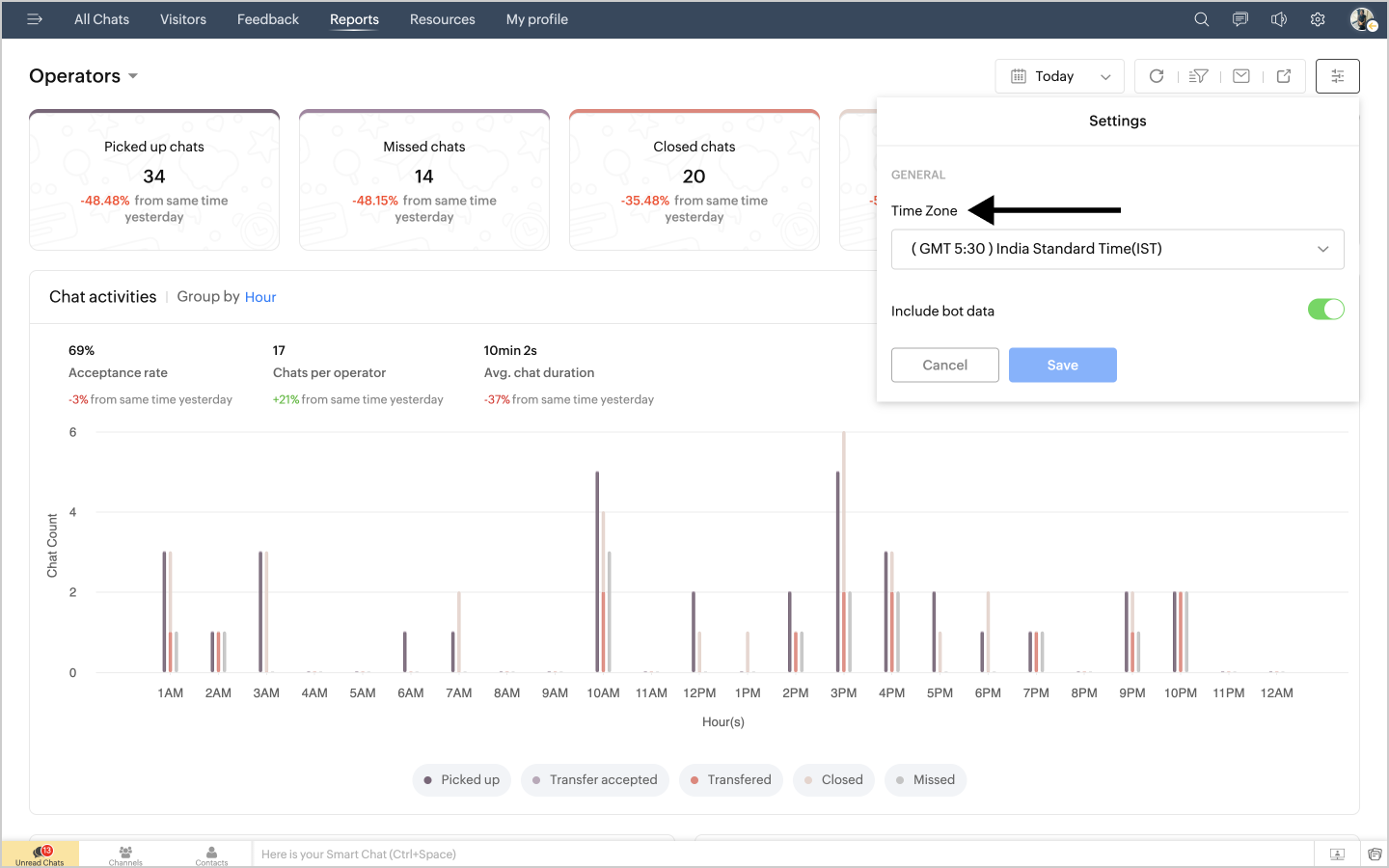The width and height of the screenshot is (1389, 868).
Task: Click the 17 Chats per operator value
Action: (279, 351)
